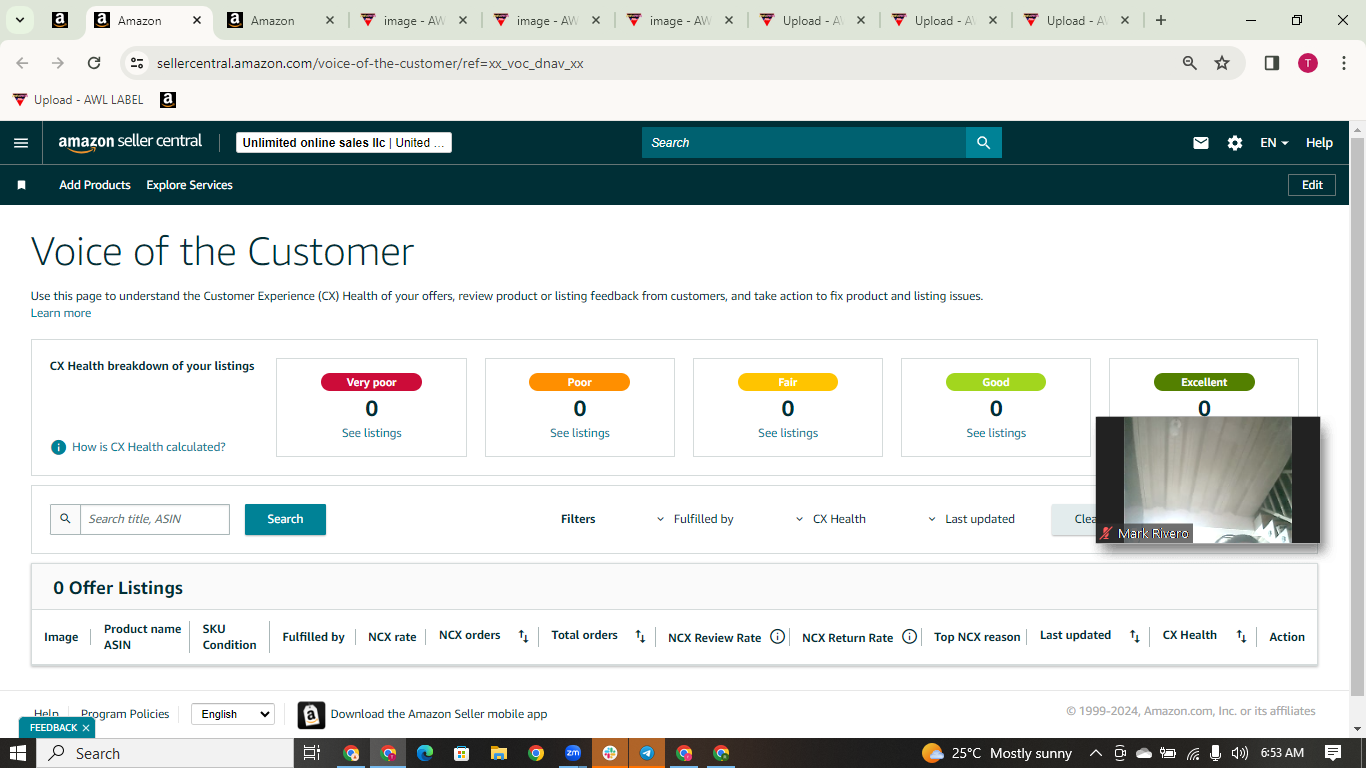The image size is (1366, 768).
Task: Open the EN language dropdown
Action: pos(1274,143)
